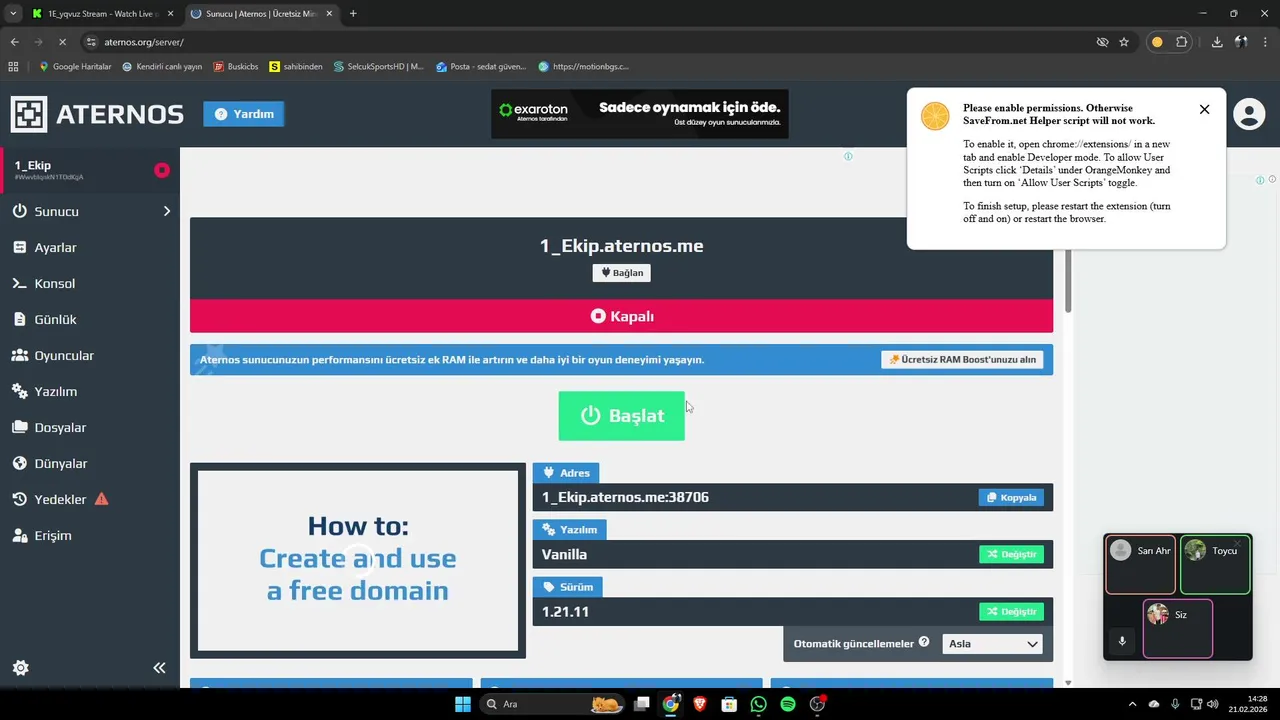1280x720 pixels.
Task: Open the SelcukSportsHD bookmark
Action: tap(379, 67)
